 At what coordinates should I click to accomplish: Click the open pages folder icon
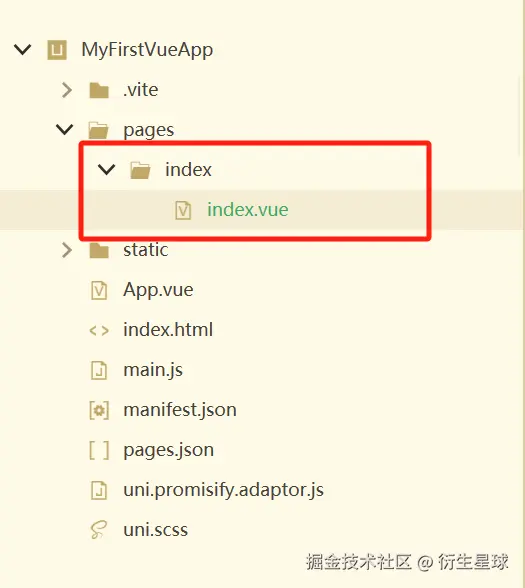pyautogui.click(x=99, y=130)
